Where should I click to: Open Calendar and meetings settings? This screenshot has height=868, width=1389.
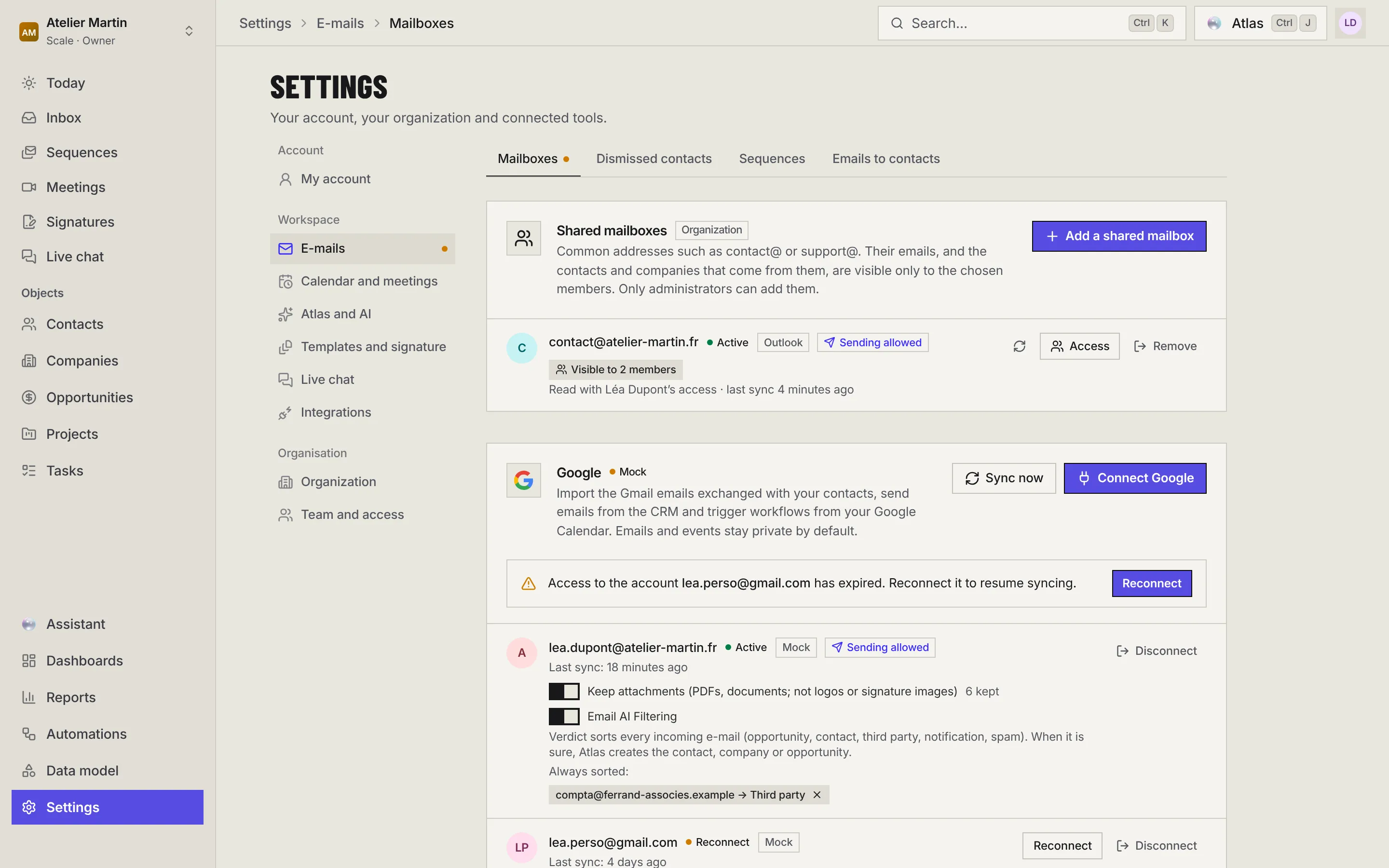coord(362,281)
